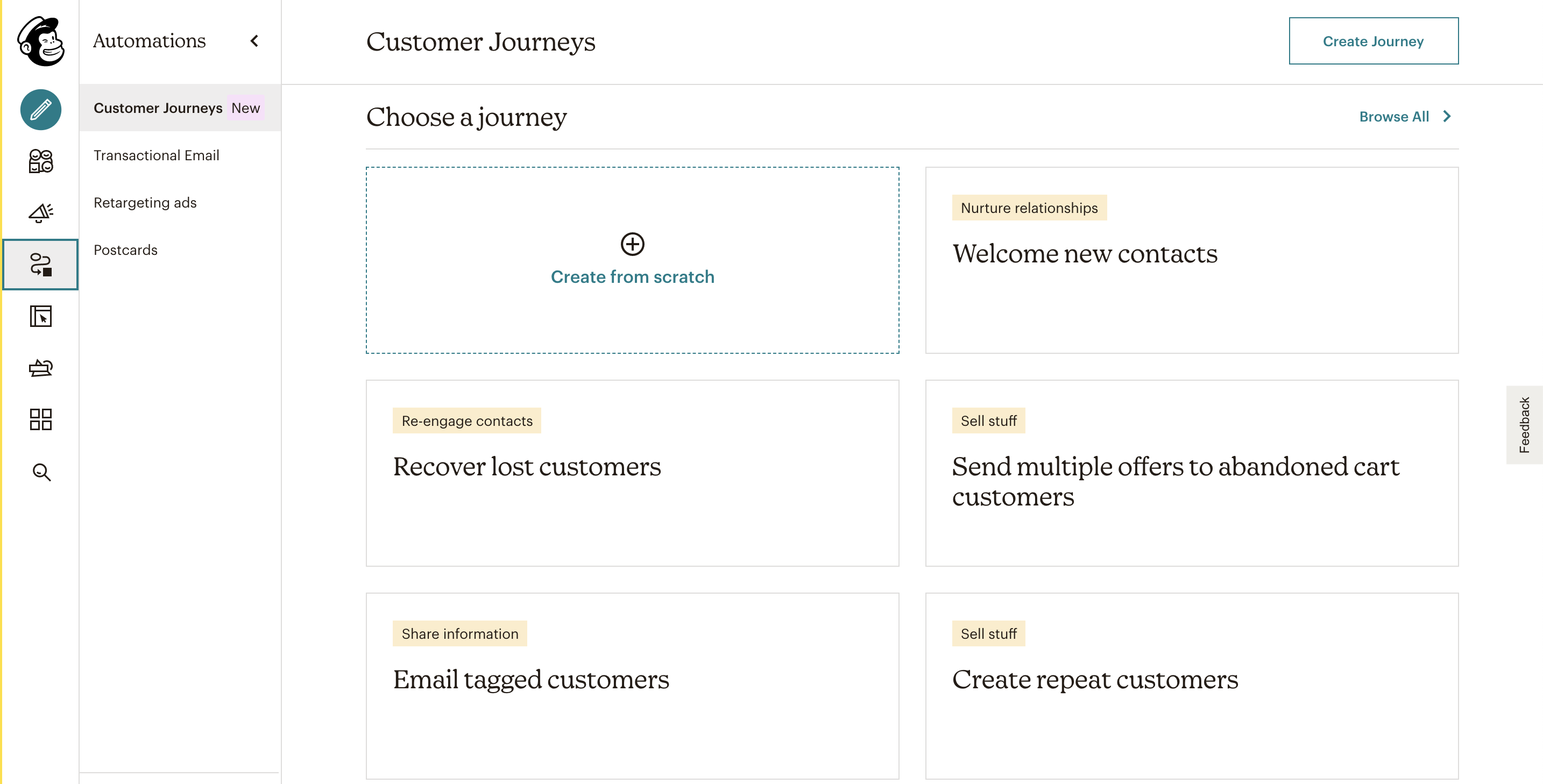Open Transactional Email menu item
The height and width of the screenshot is (784, 1543).
[157, 155]
